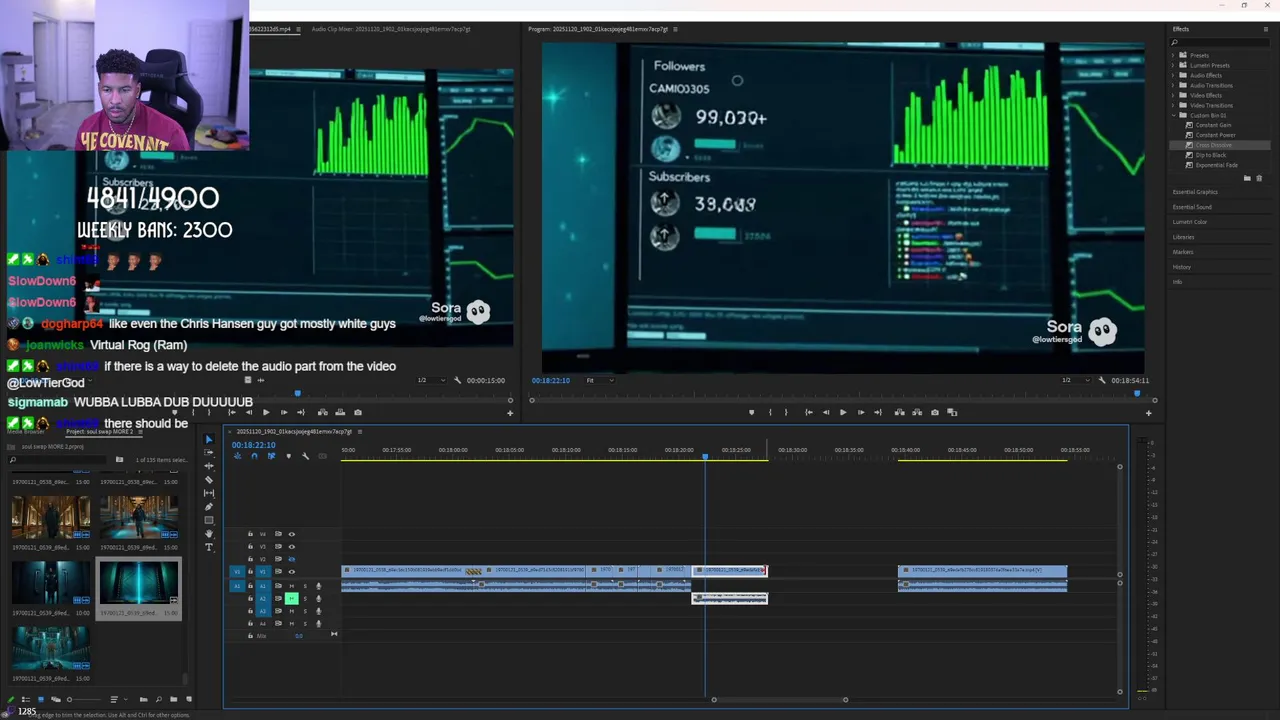The width and height of the screenshot is (1280, 720).
Task: Select the Pen tool
Action: tap(209, 506)
